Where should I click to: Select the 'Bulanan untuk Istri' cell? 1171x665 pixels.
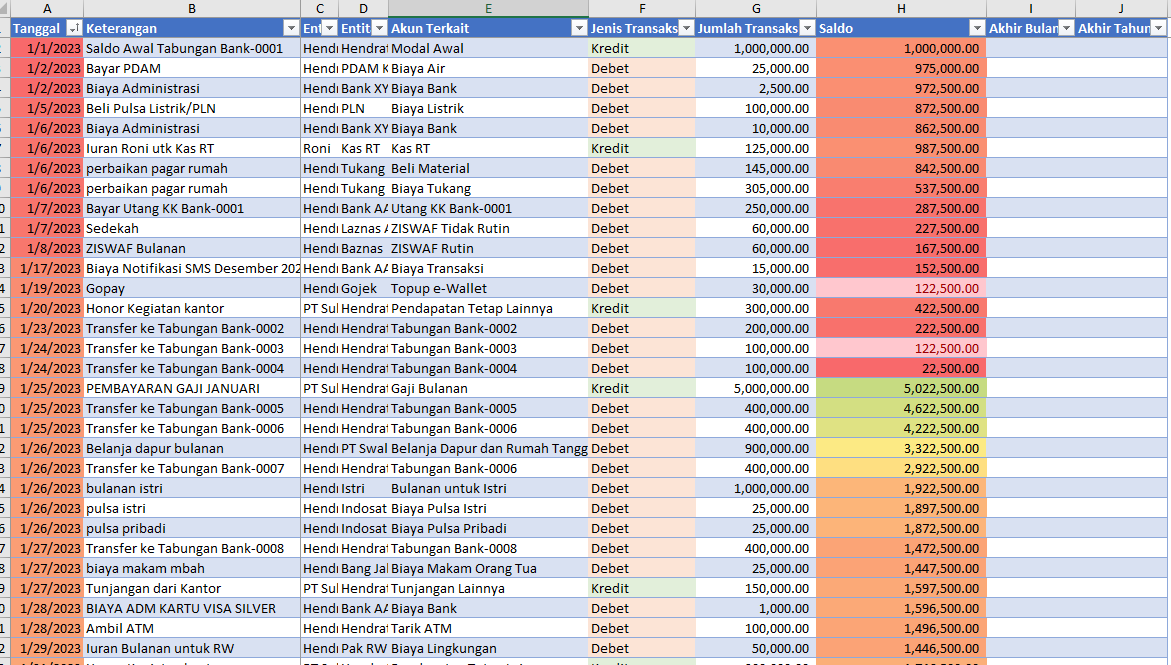pos(488,489)
